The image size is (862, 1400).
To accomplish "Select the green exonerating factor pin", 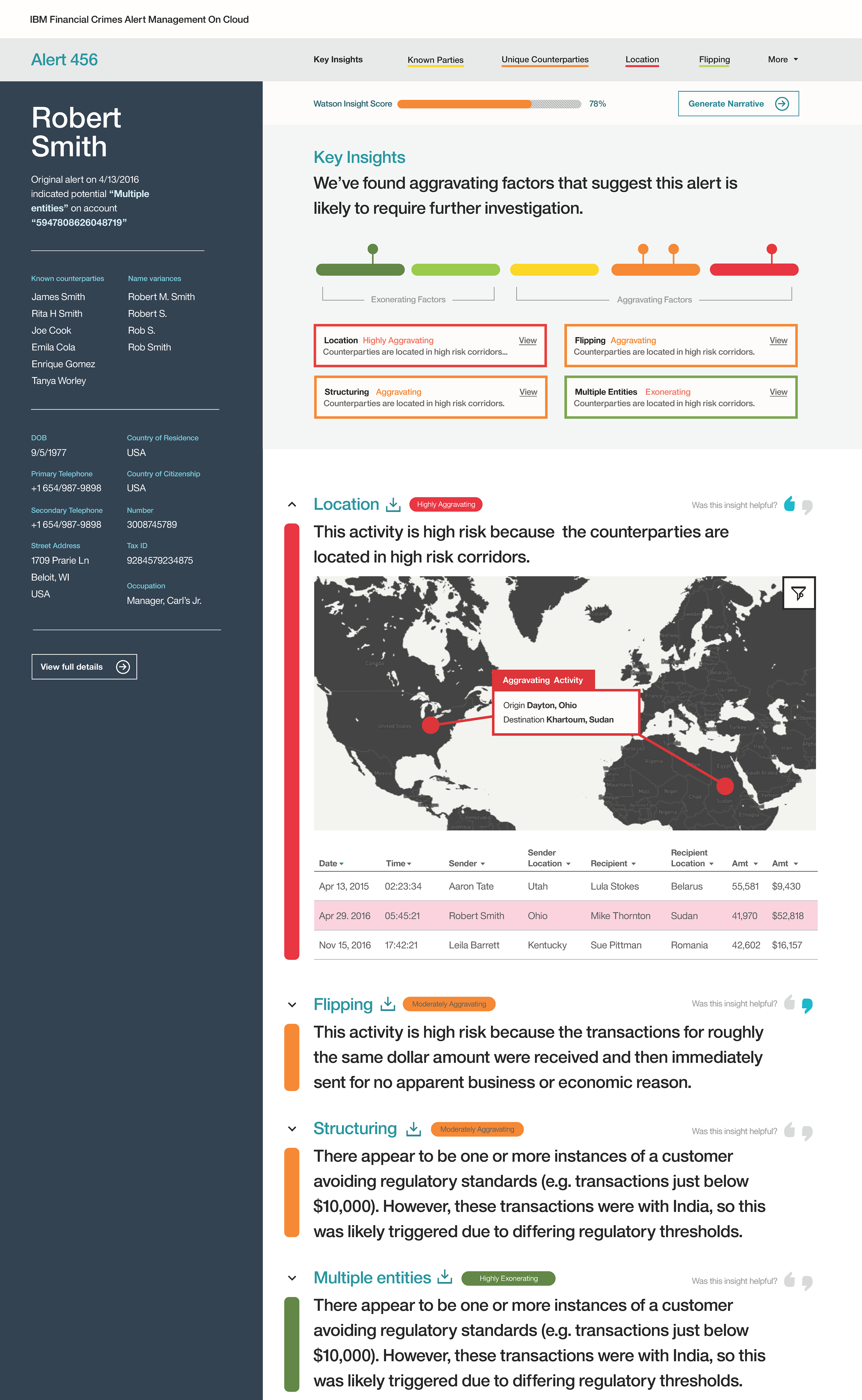I will pos(373,249).
